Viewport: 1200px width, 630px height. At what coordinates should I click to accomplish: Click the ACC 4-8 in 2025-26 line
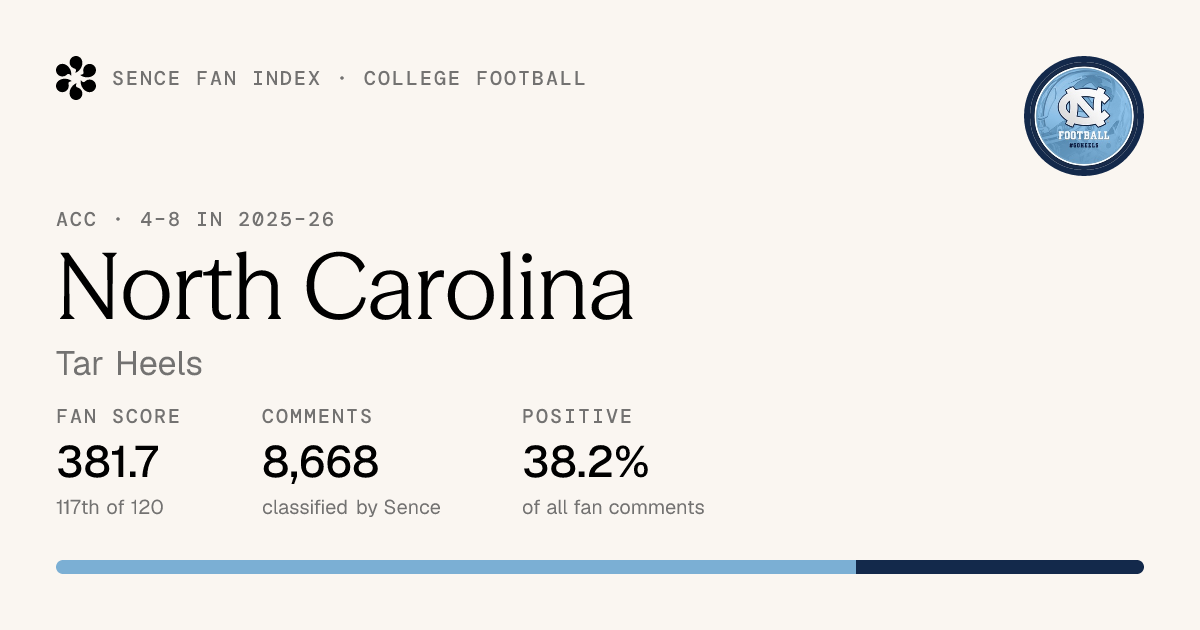coord(196,219)
